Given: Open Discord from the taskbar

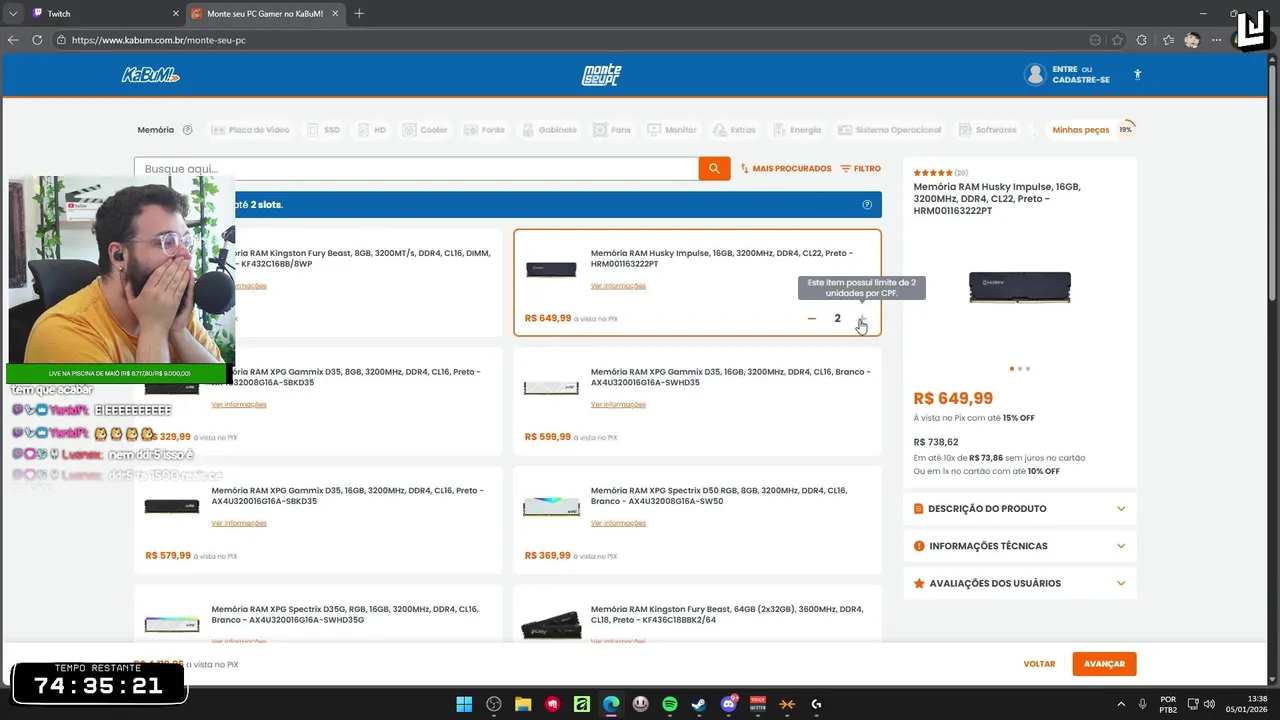Looking at the screenshot, I should (x=729, y=704).
